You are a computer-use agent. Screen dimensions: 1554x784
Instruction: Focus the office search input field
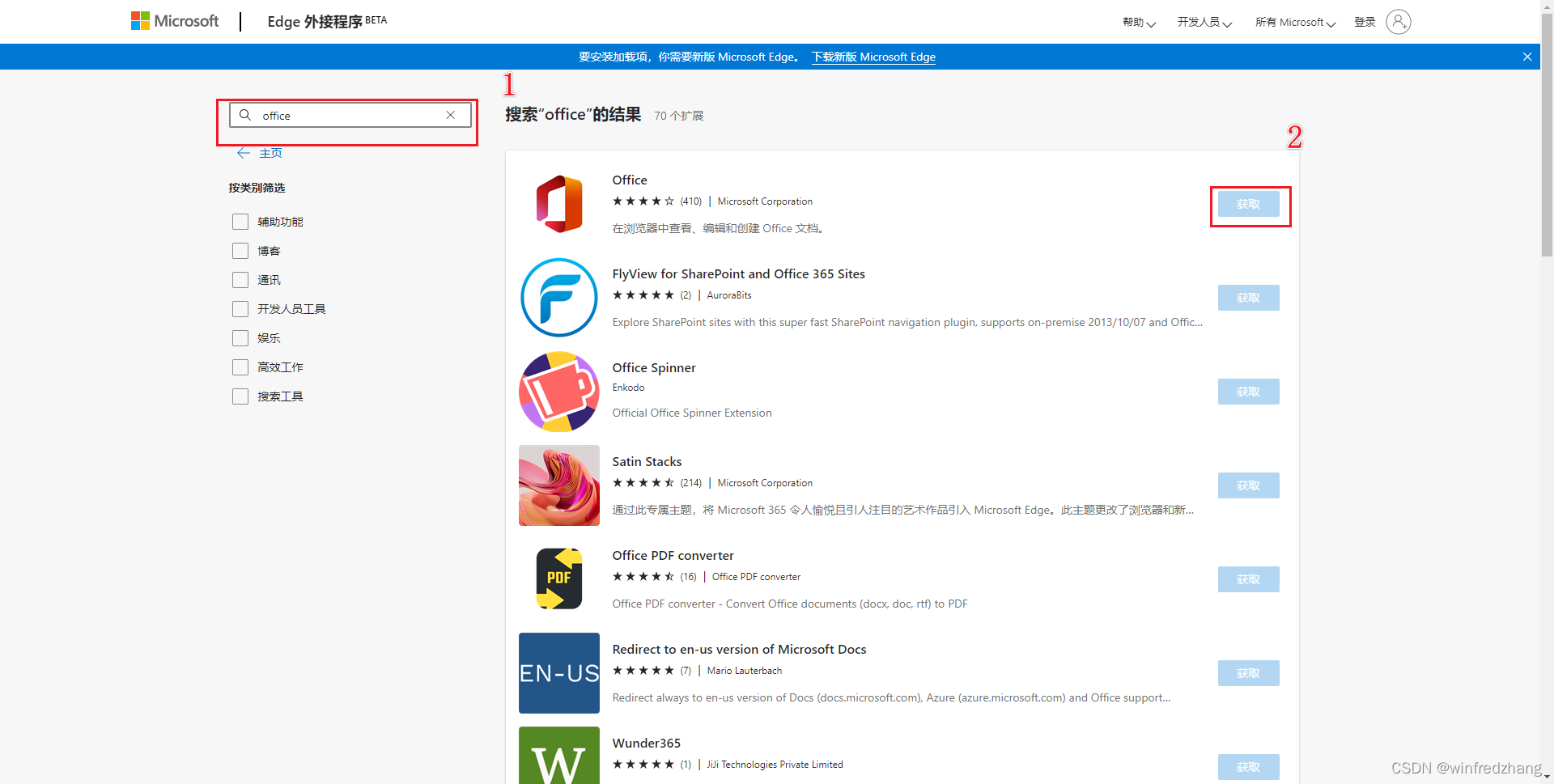tap(350, 115)
